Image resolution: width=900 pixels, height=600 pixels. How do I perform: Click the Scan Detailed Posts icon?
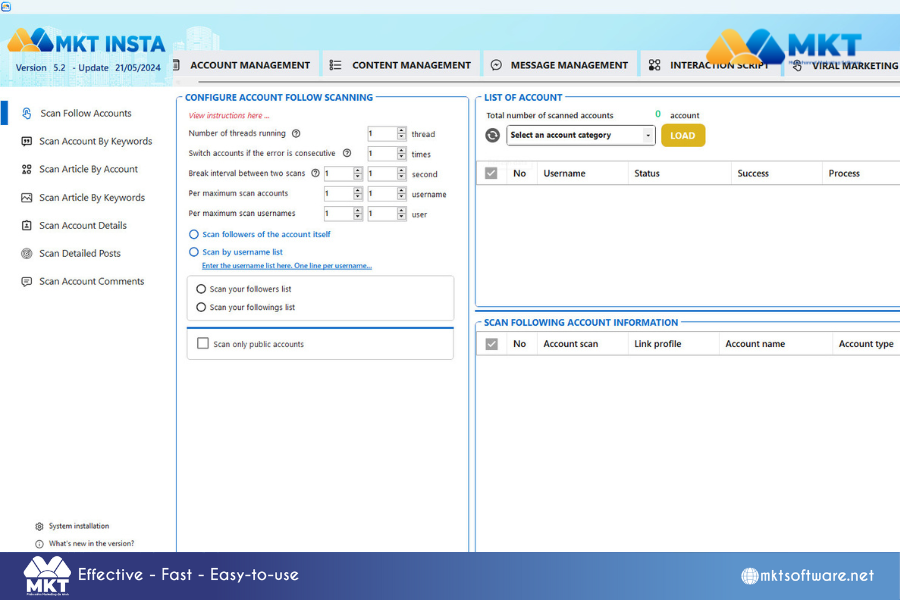click(x=26, y=253)
